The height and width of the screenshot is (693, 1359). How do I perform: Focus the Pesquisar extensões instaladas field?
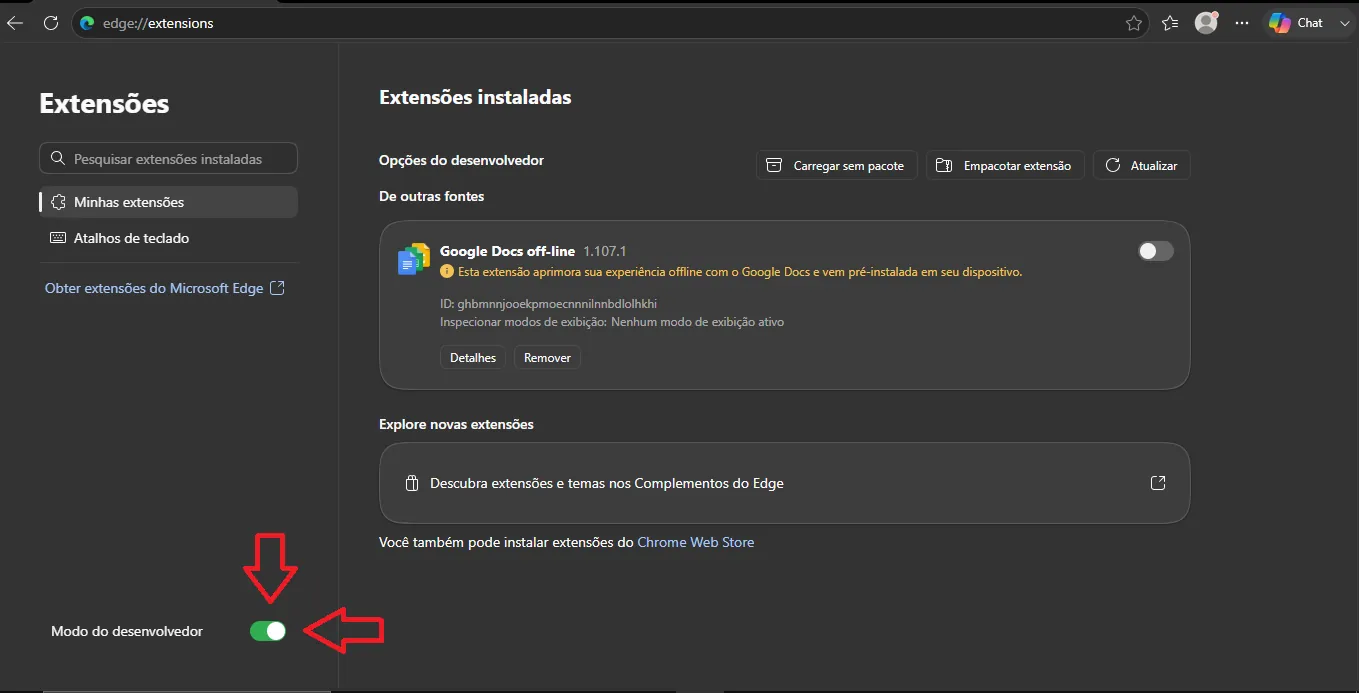pyautogui.click(x=168, y=158)
